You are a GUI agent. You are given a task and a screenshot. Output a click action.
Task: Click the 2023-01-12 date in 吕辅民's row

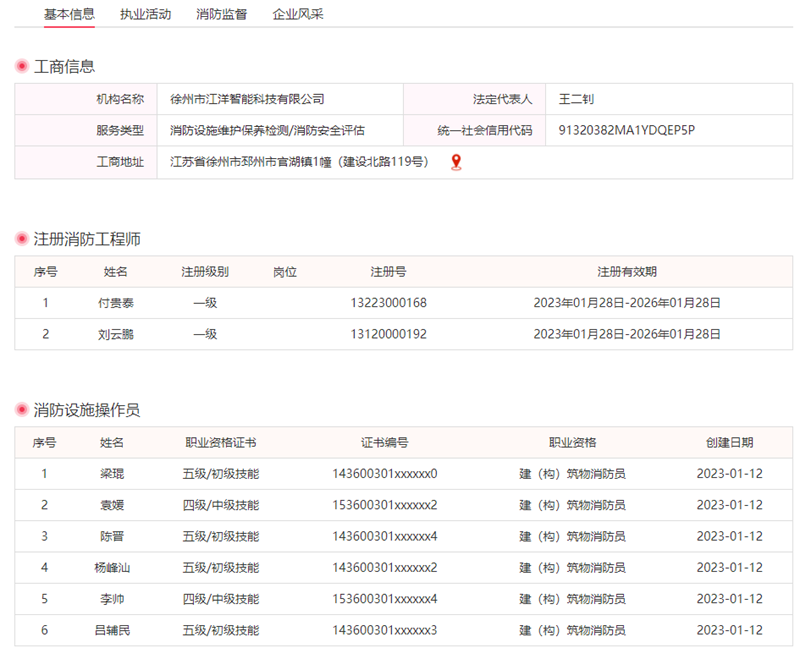(x=730, y=630)
